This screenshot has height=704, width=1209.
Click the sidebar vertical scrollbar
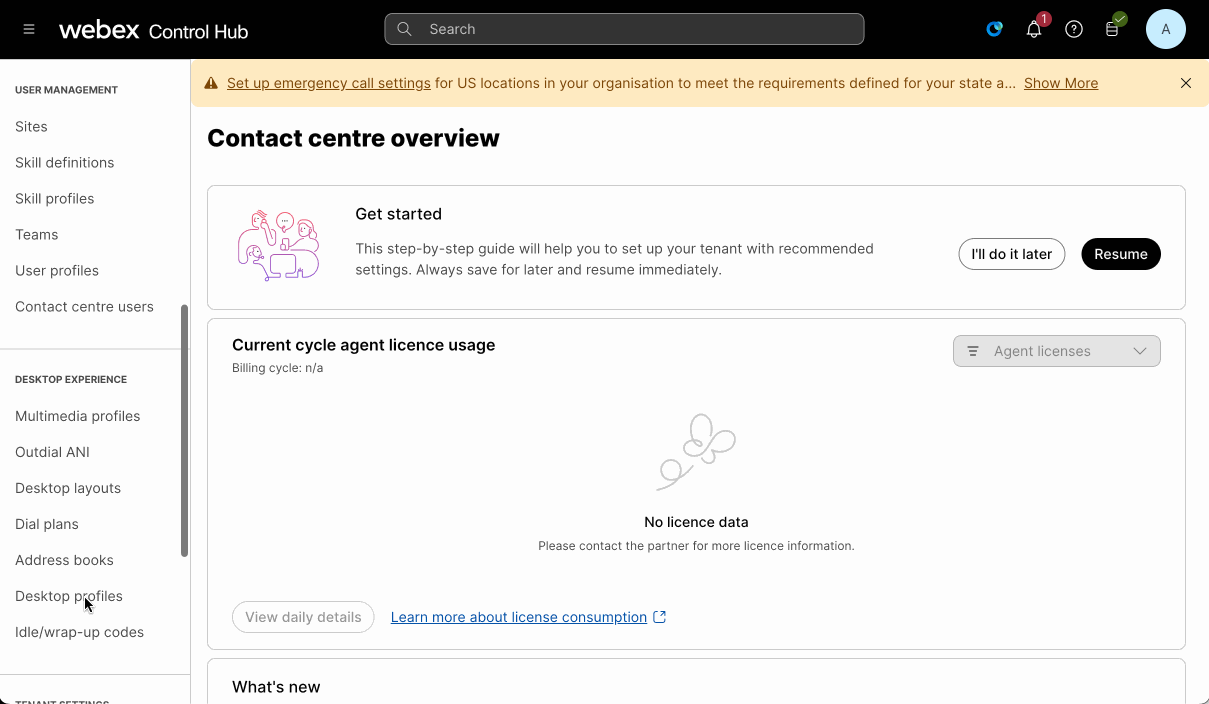click(x=184, y=430)
